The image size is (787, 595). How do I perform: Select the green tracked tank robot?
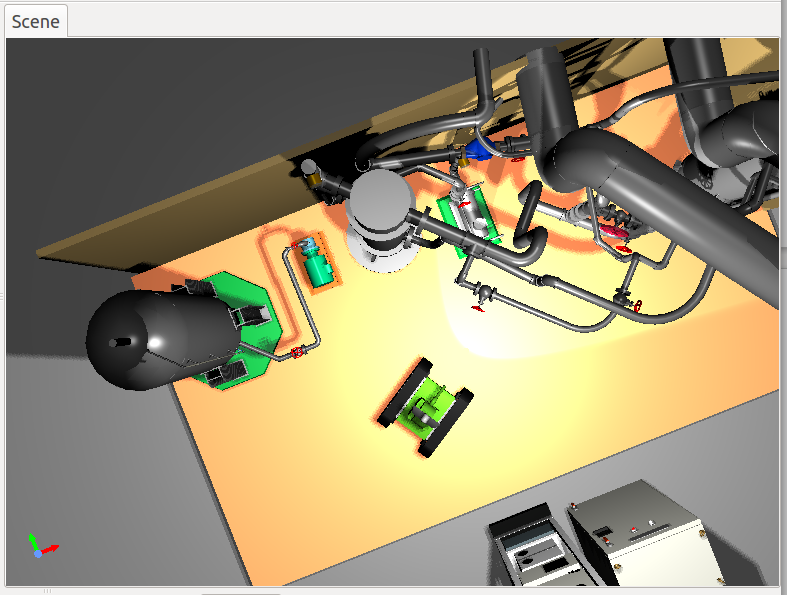(425, 406)
